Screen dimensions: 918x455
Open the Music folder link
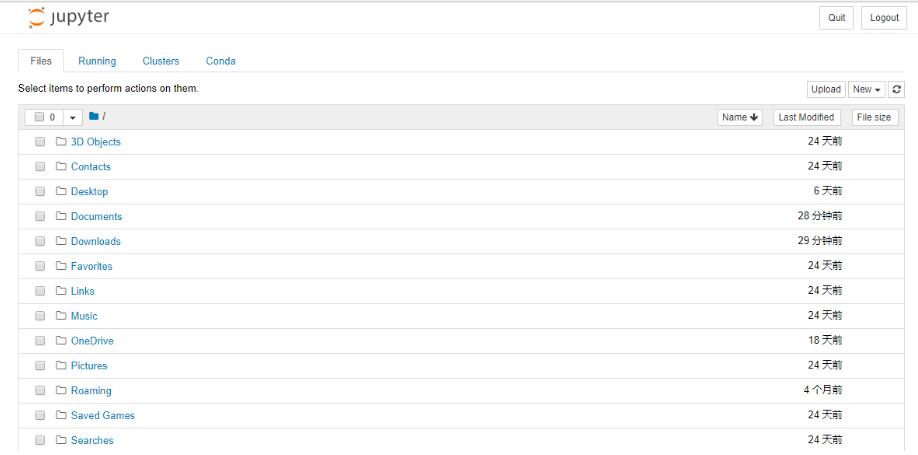tap(84, 316)
